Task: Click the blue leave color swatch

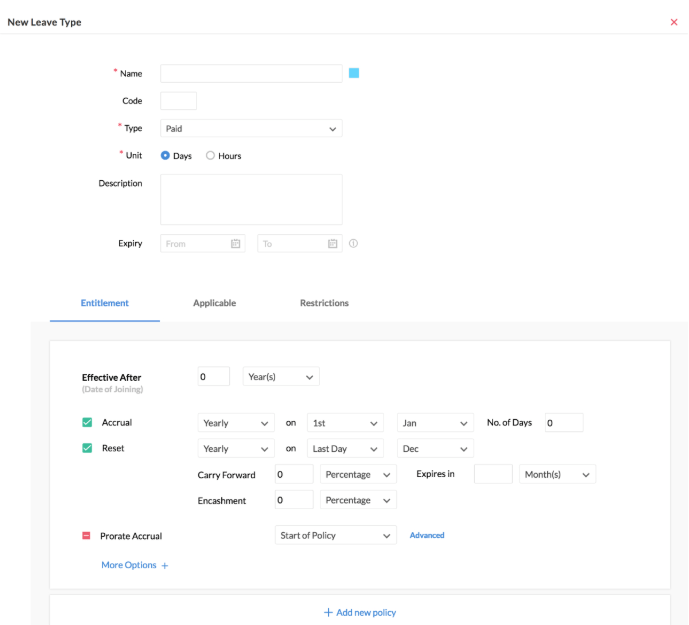Action: (353, 73)
